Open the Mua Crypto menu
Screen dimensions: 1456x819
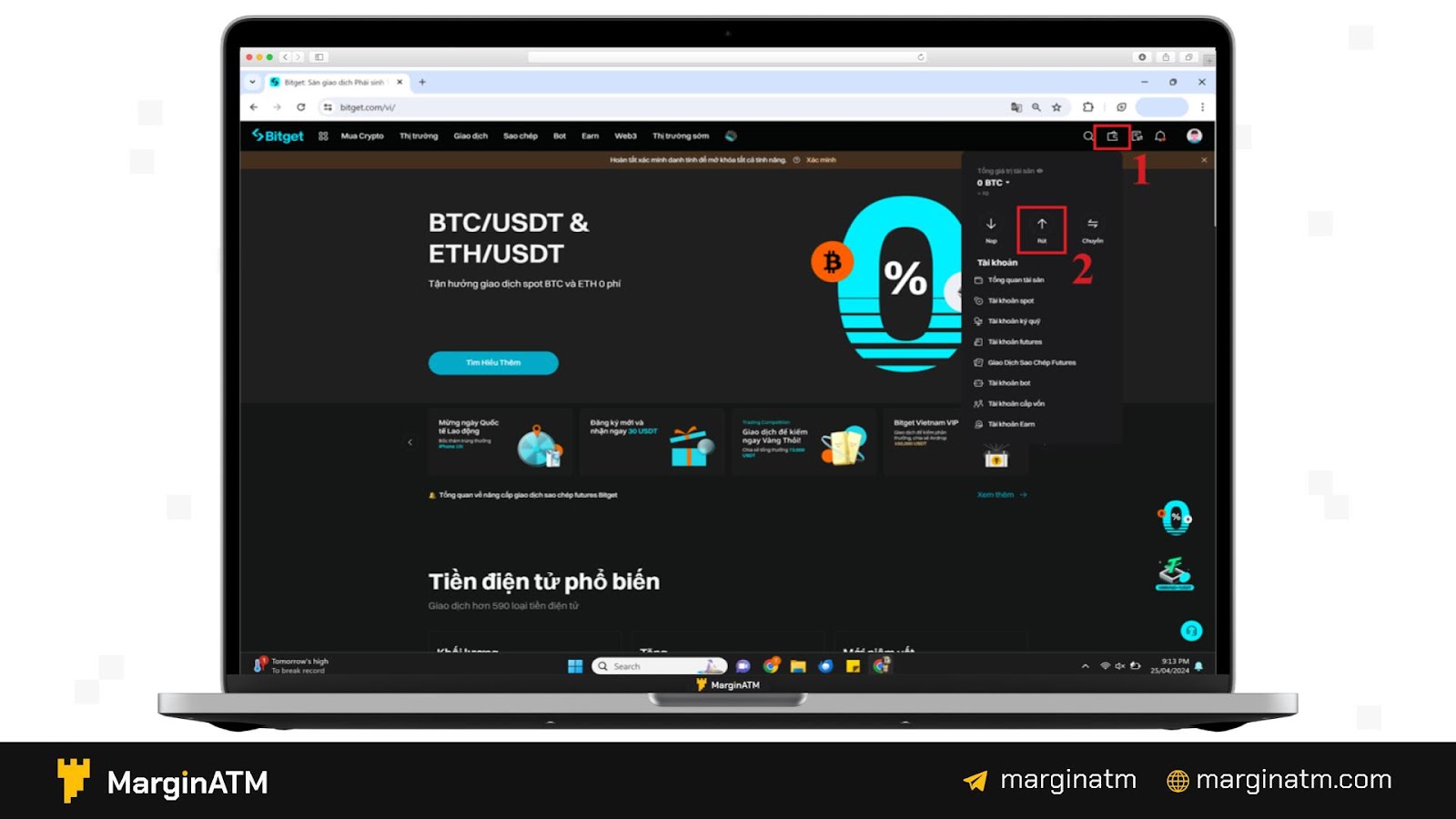tap(362, 136)
